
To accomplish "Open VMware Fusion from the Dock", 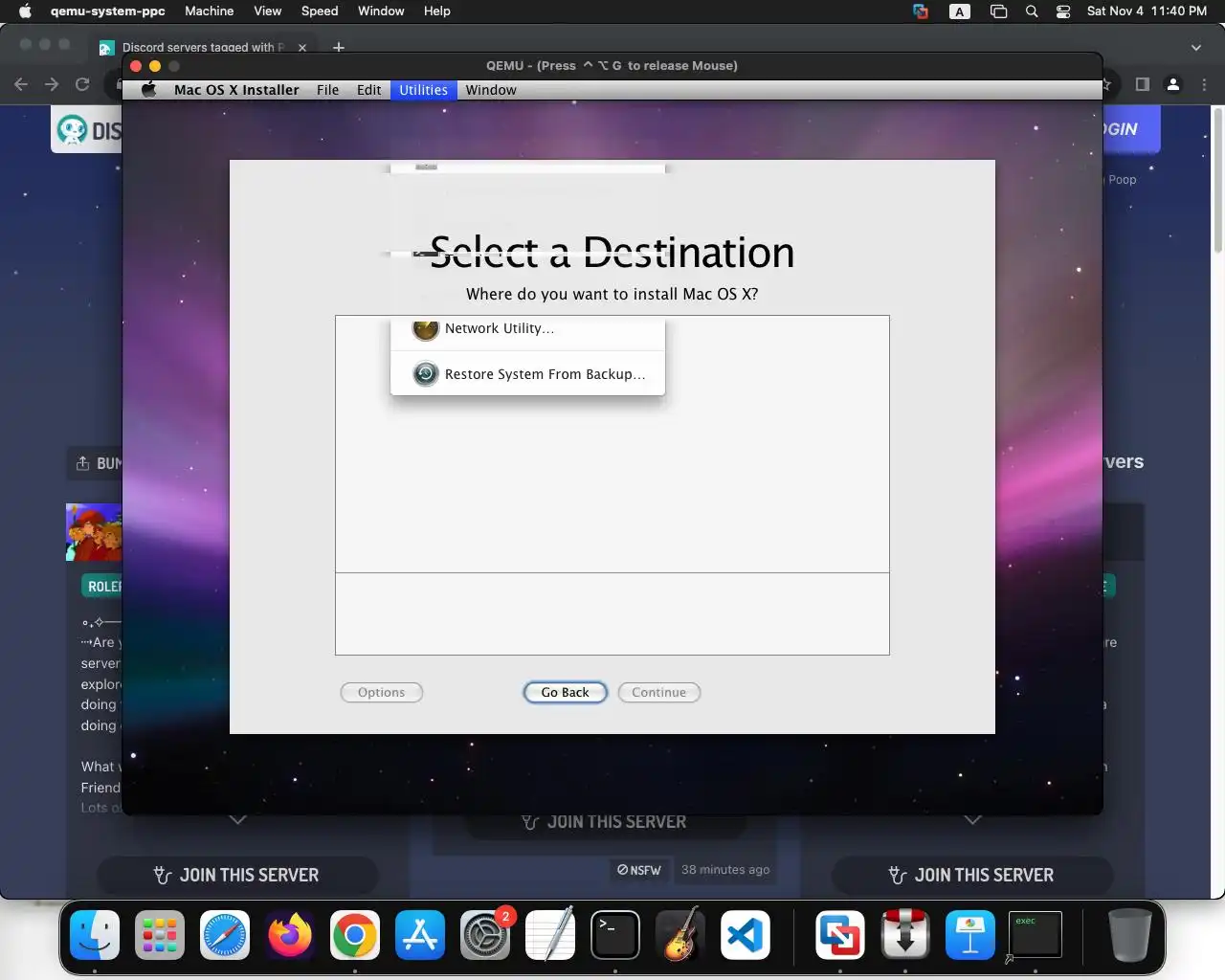I will 840,935.
